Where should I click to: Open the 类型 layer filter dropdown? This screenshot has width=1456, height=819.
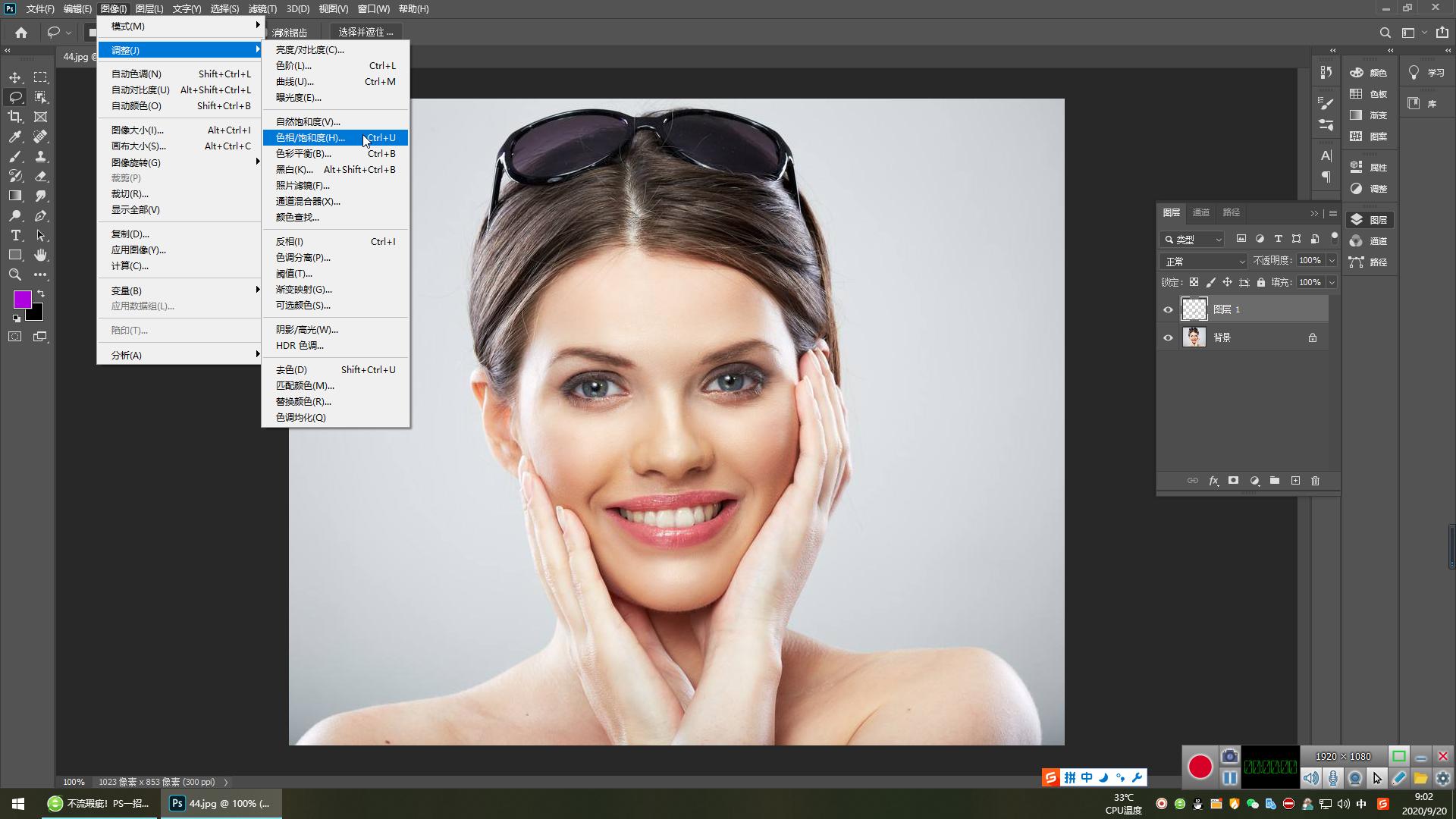click(x=1192, y=239)
